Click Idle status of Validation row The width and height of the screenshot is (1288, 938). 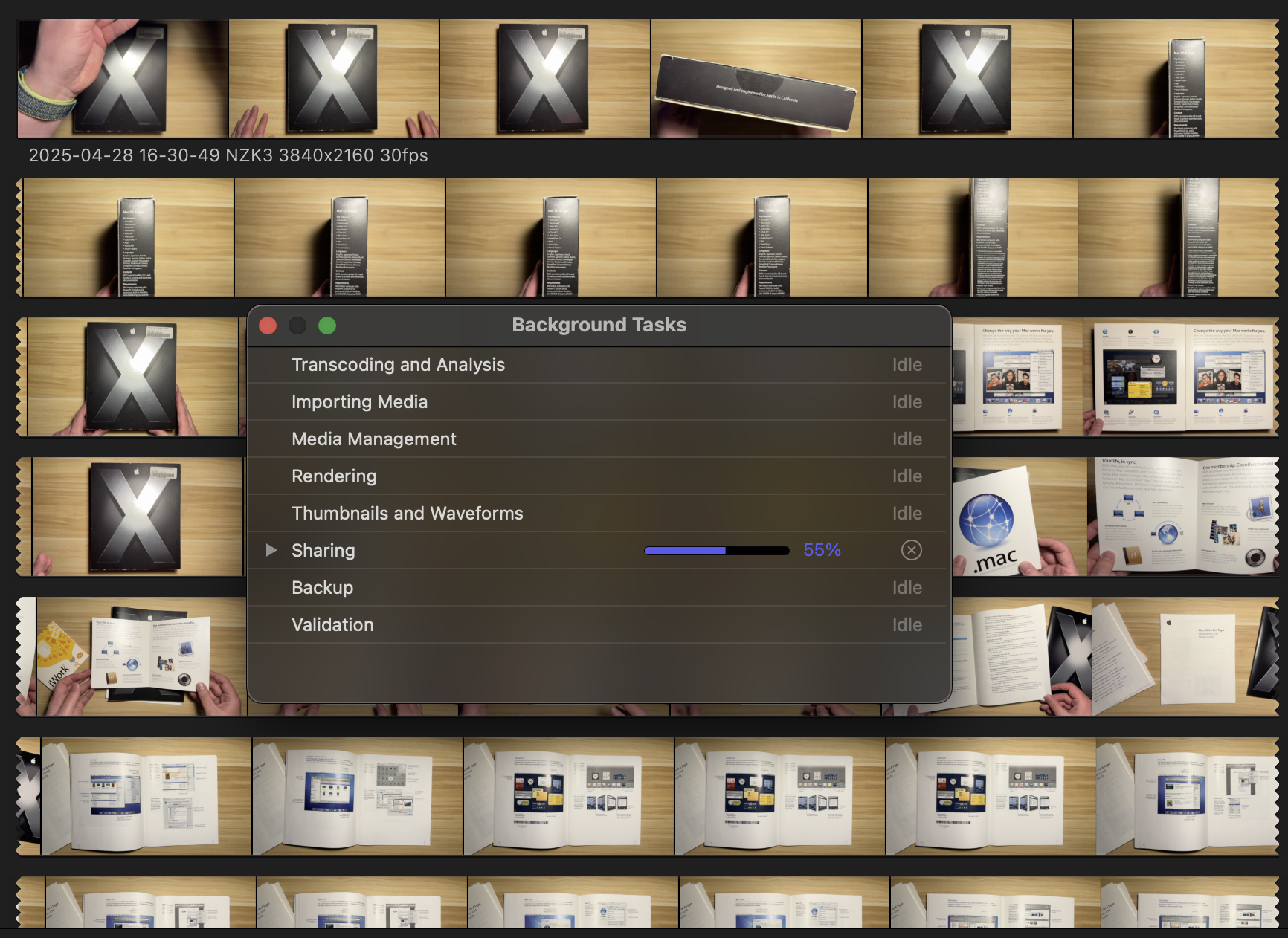907,625
